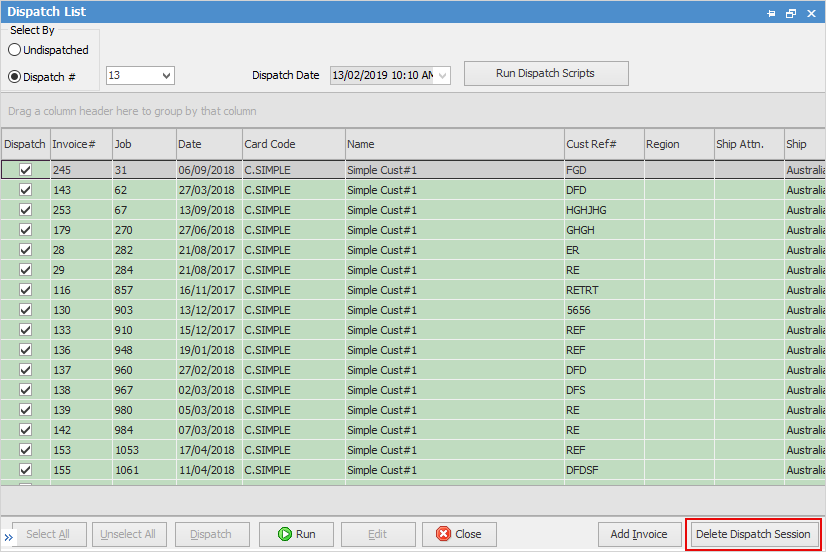Open the Dispatch Date picker dropdown

click(443, 75)
